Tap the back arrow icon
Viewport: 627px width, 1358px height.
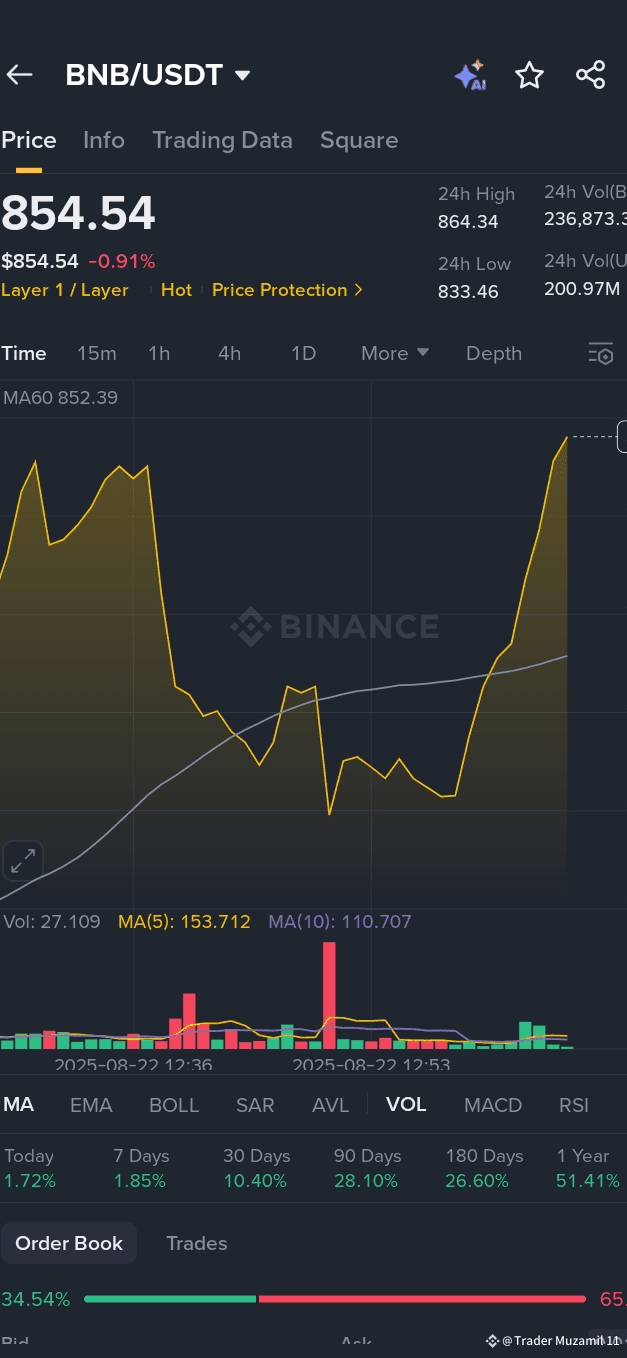click(20, 75)
